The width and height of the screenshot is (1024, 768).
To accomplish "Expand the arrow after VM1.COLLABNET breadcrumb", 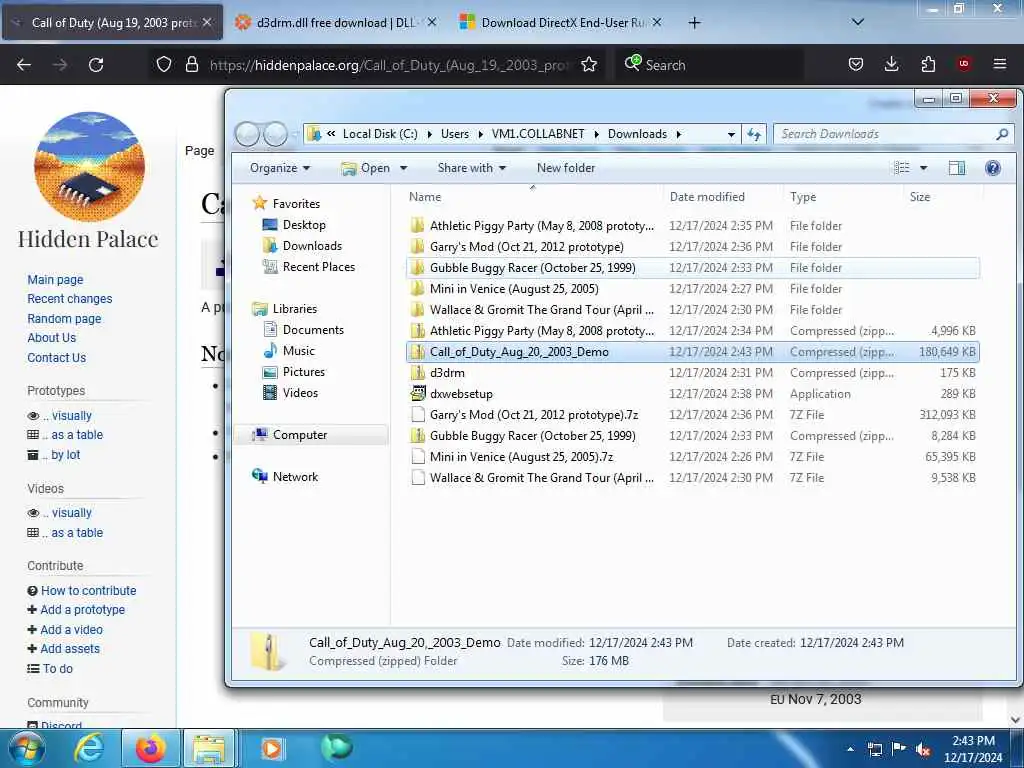I will (596, 134).
